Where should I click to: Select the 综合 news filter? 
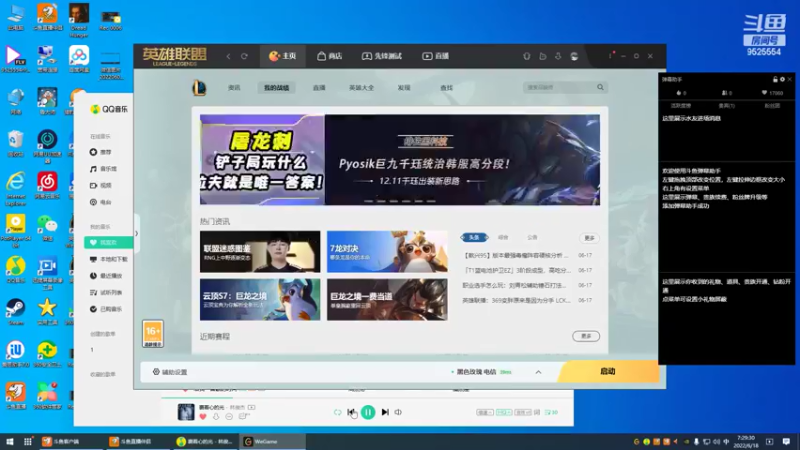click(503, 237)
